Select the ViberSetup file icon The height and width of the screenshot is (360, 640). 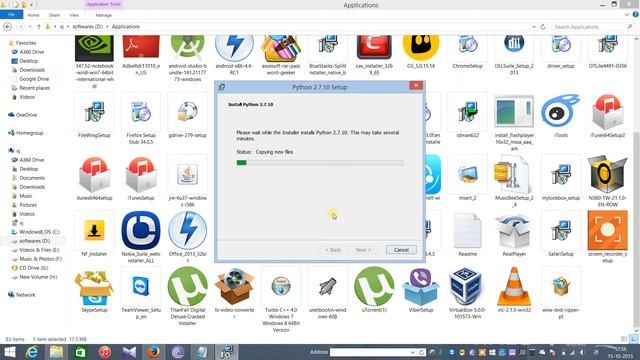420,287
